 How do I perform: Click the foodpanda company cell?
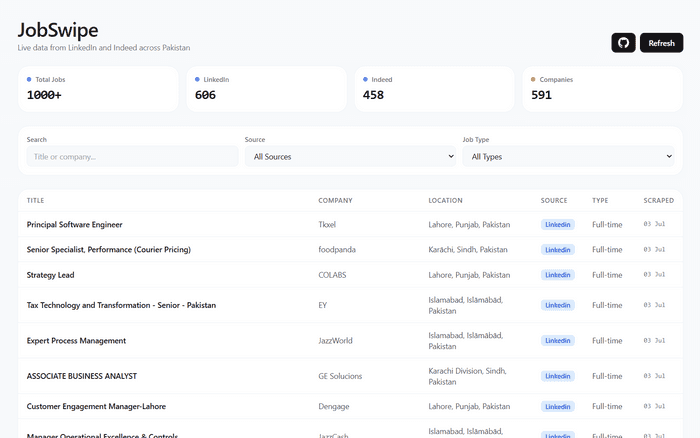tap(337, 250)
